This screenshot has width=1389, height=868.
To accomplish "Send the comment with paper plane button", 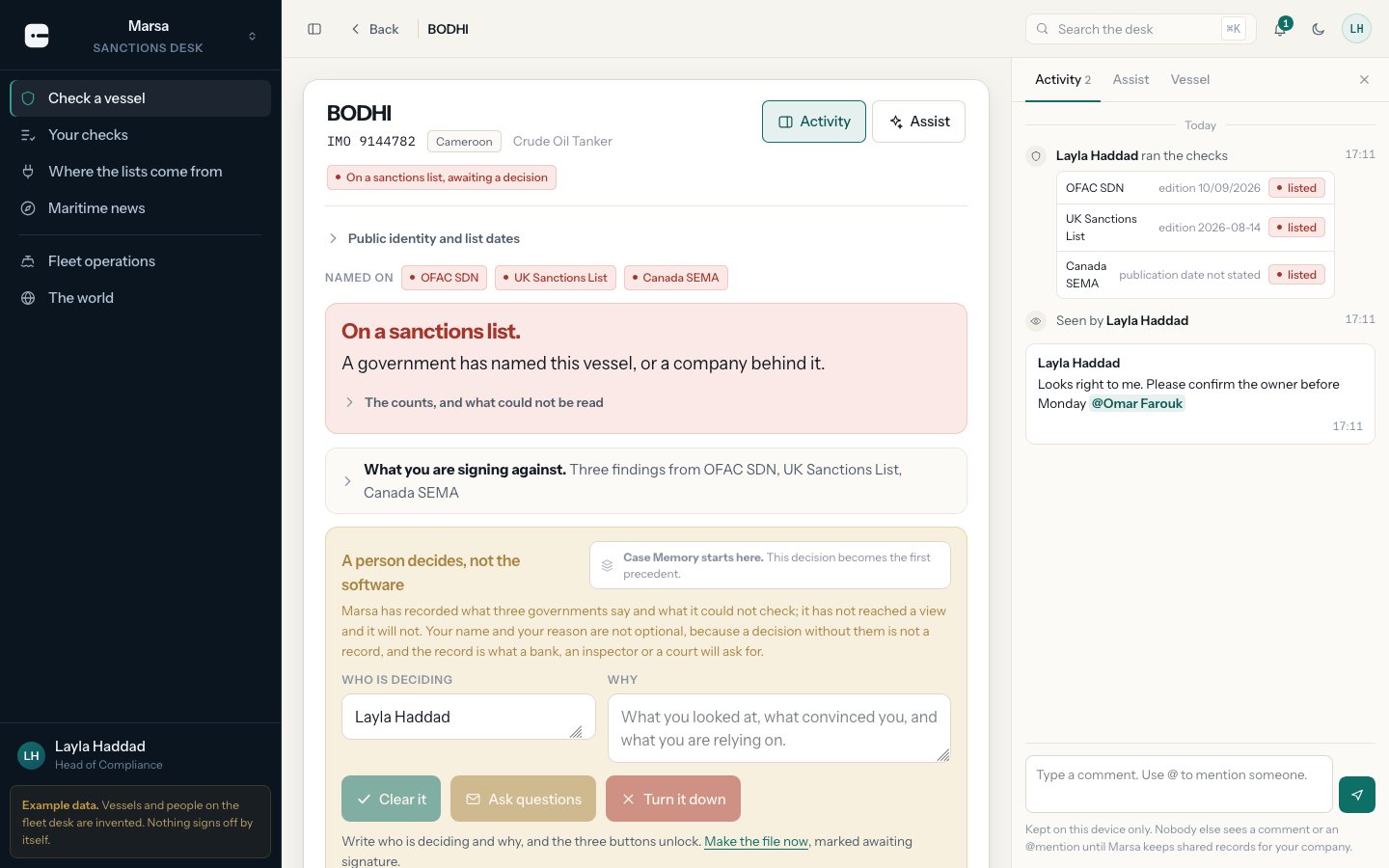I will (1356, 795).
